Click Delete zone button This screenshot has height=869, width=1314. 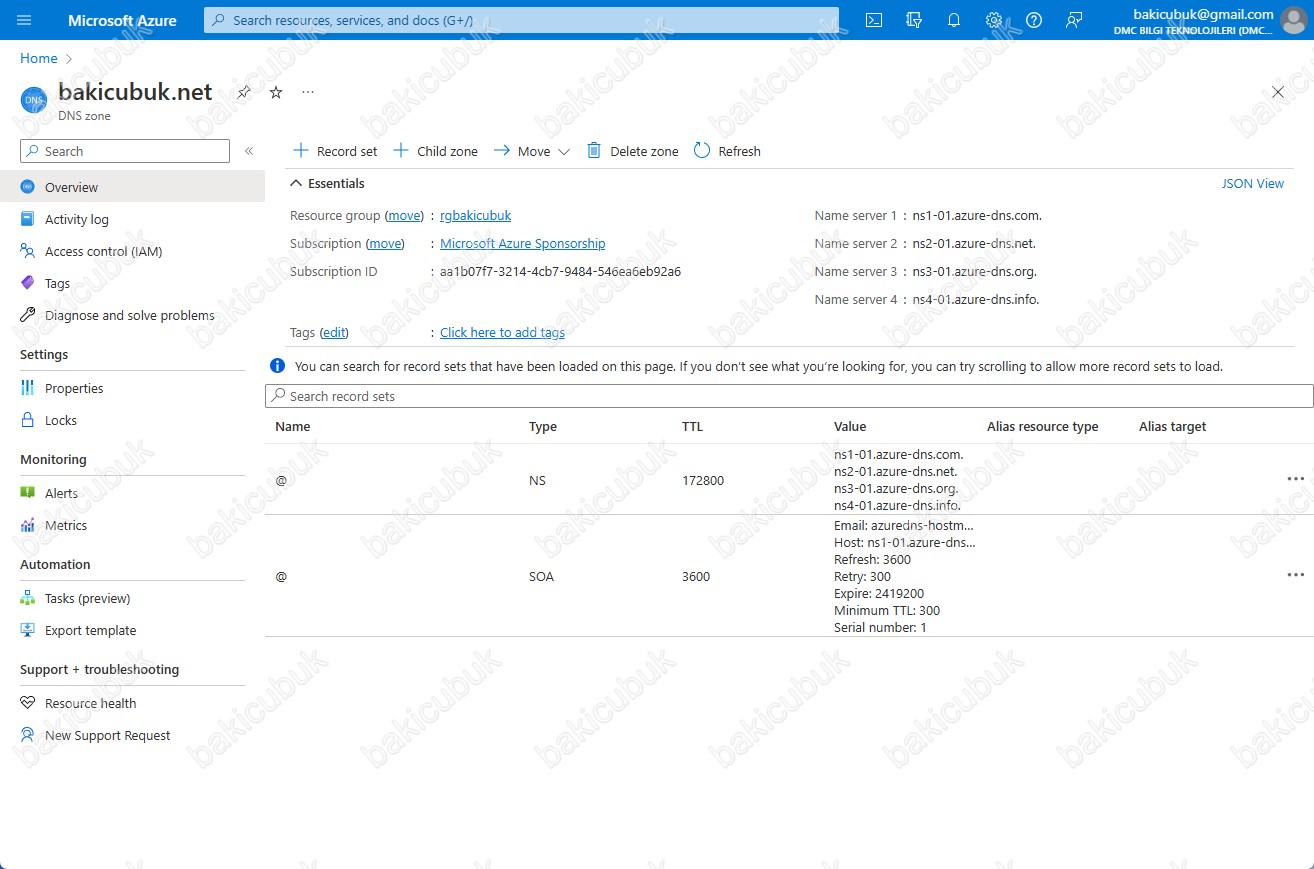tap(632, 151)
